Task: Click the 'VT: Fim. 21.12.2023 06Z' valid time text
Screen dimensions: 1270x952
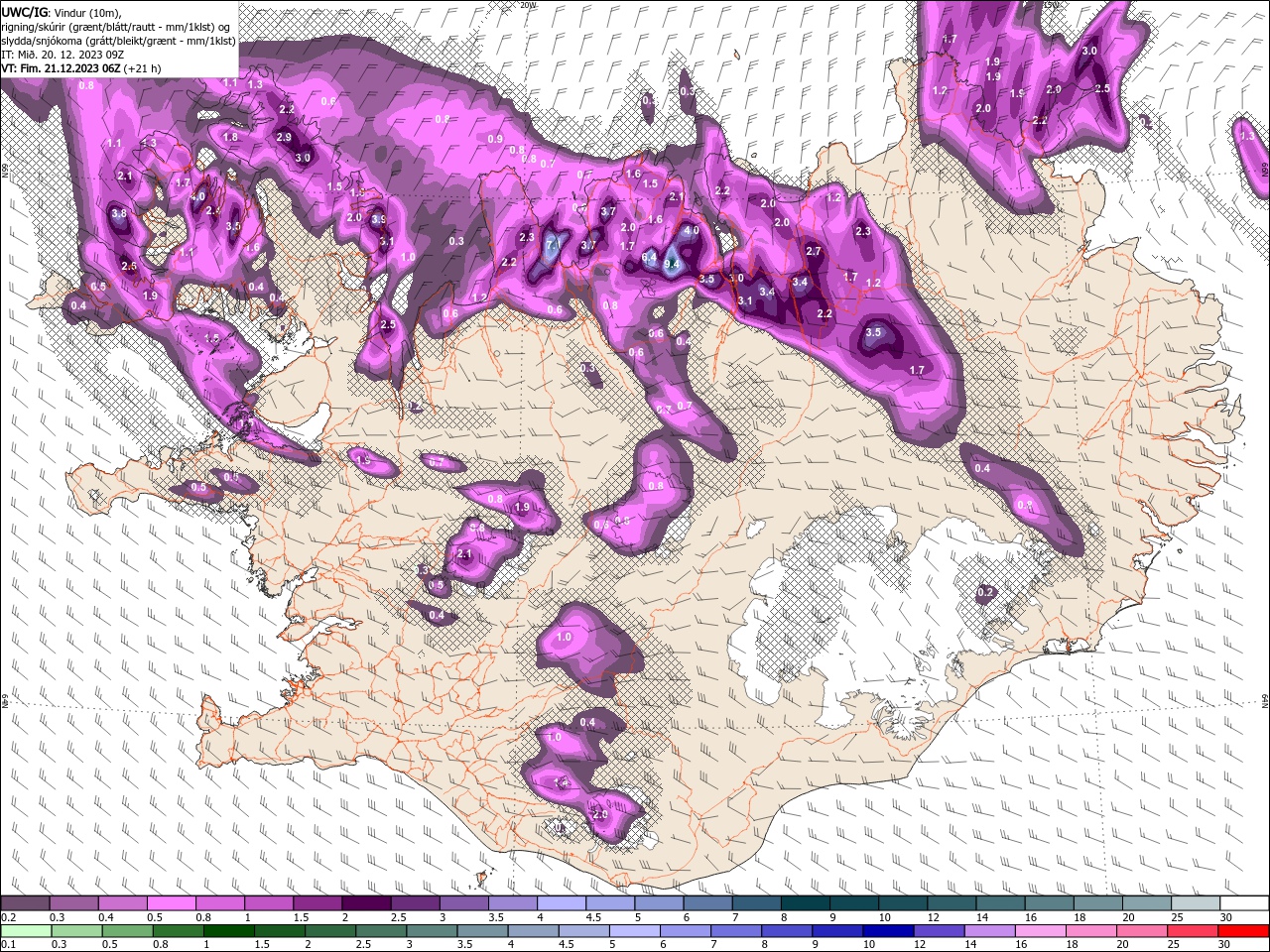Action: [61, 68]
